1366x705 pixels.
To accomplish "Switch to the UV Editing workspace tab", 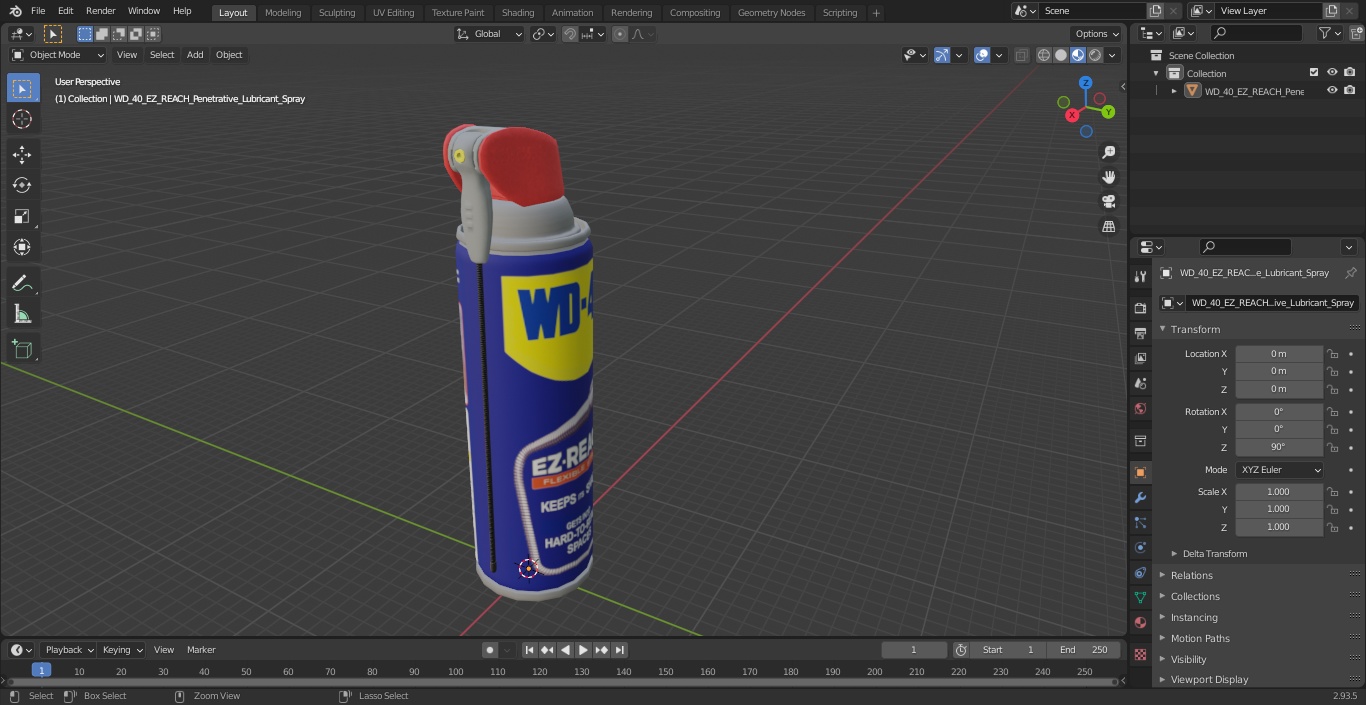I will point(393,13).
